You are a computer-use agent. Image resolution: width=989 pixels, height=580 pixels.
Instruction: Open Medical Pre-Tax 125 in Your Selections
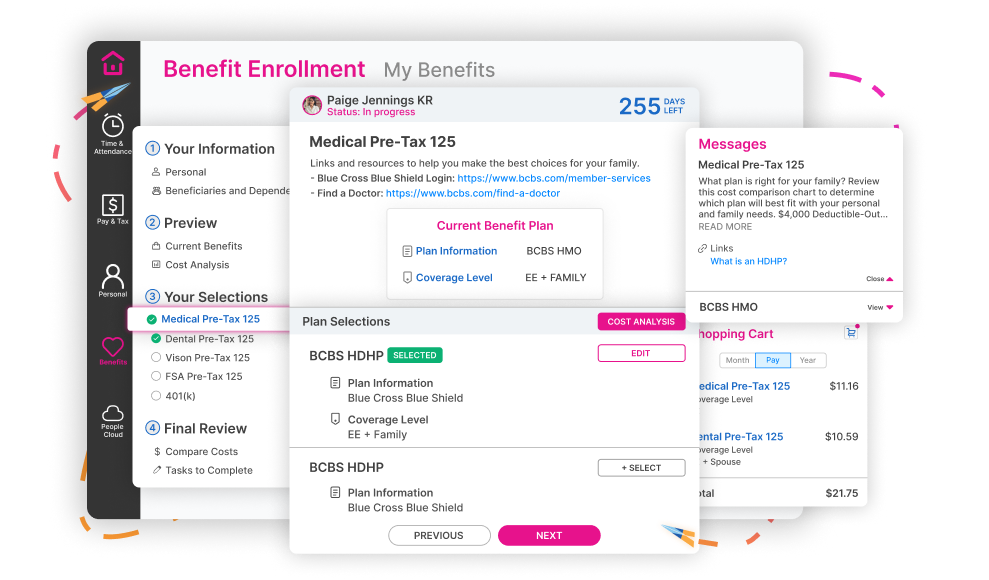click(x=209, y=319)
